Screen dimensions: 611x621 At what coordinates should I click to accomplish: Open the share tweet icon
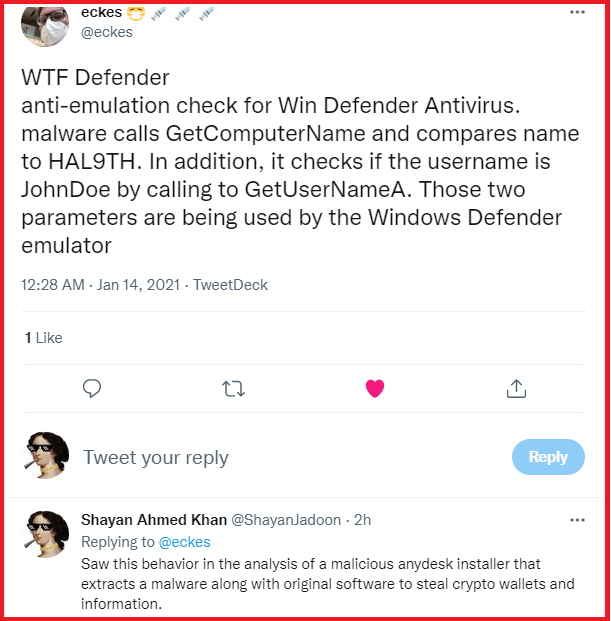[516, 388]
